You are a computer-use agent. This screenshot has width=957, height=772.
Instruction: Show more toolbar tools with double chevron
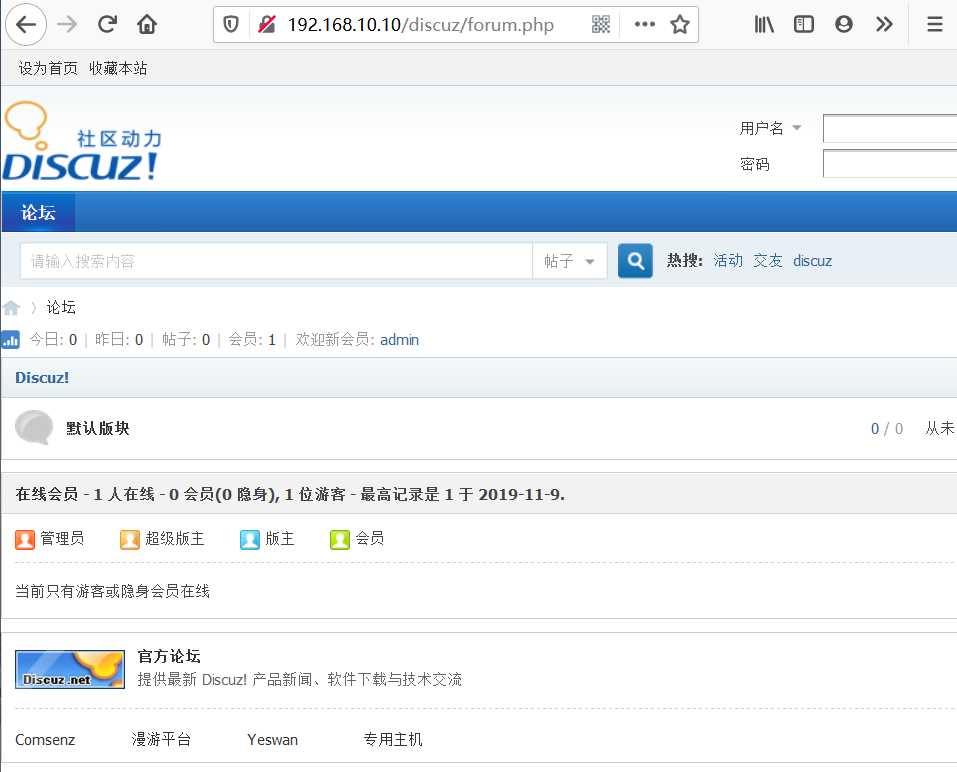point(884,24)
